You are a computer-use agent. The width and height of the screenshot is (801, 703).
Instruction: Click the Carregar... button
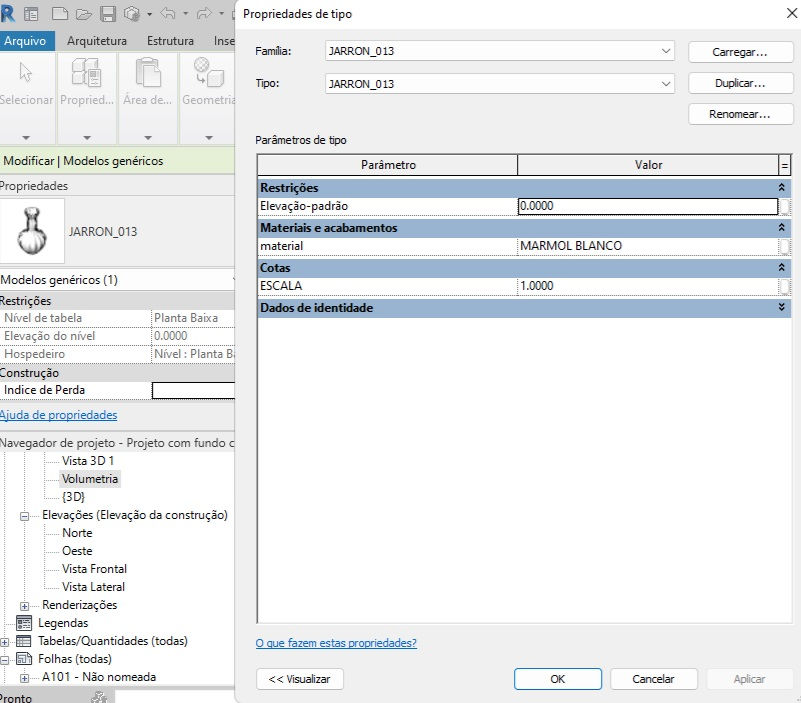coord(740,52)
